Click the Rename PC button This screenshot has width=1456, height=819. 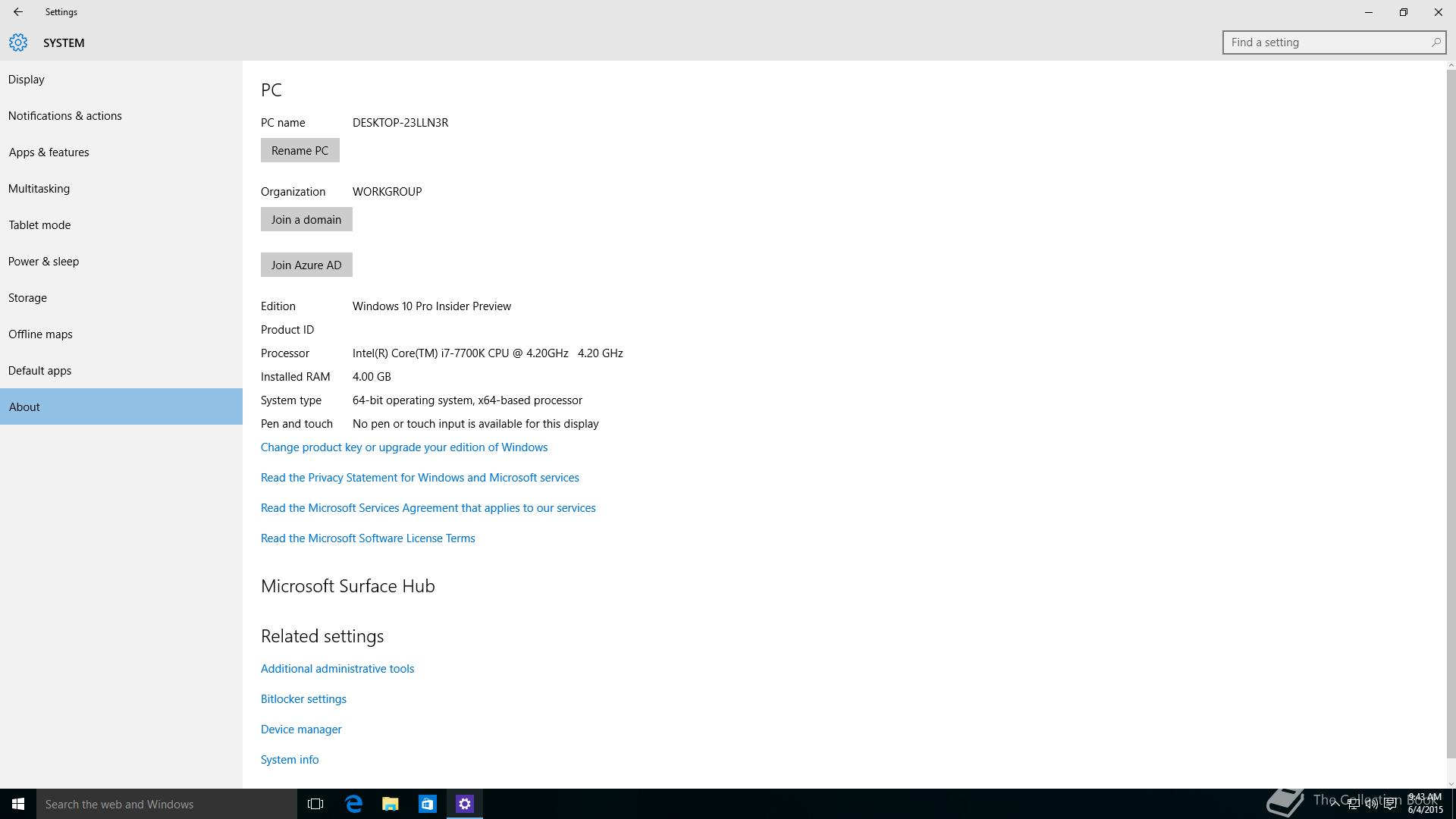click(300, 150)
